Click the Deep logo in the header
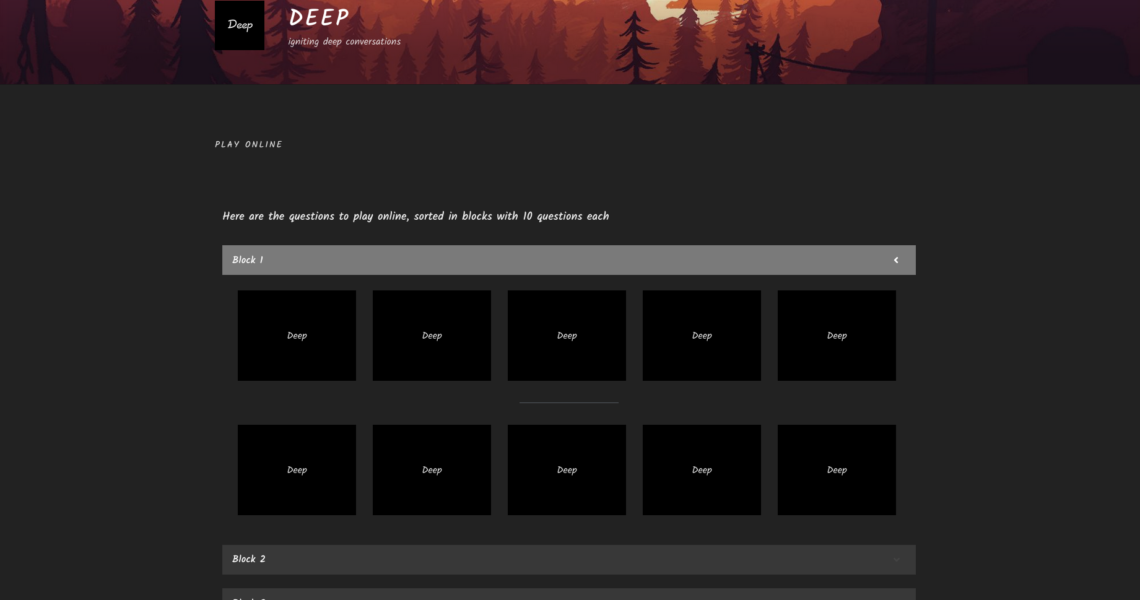Screen dimensions: 1140x600 point(240,25)
